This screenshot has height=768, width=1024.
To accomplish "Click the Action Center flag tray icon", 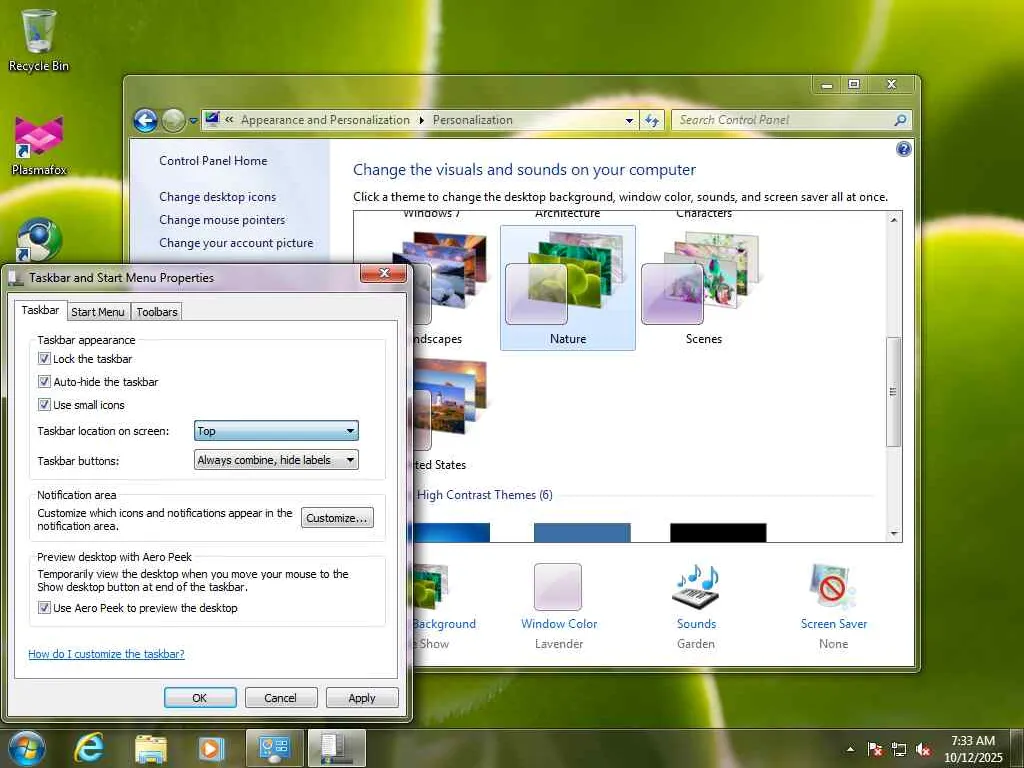I will [875, 749].
